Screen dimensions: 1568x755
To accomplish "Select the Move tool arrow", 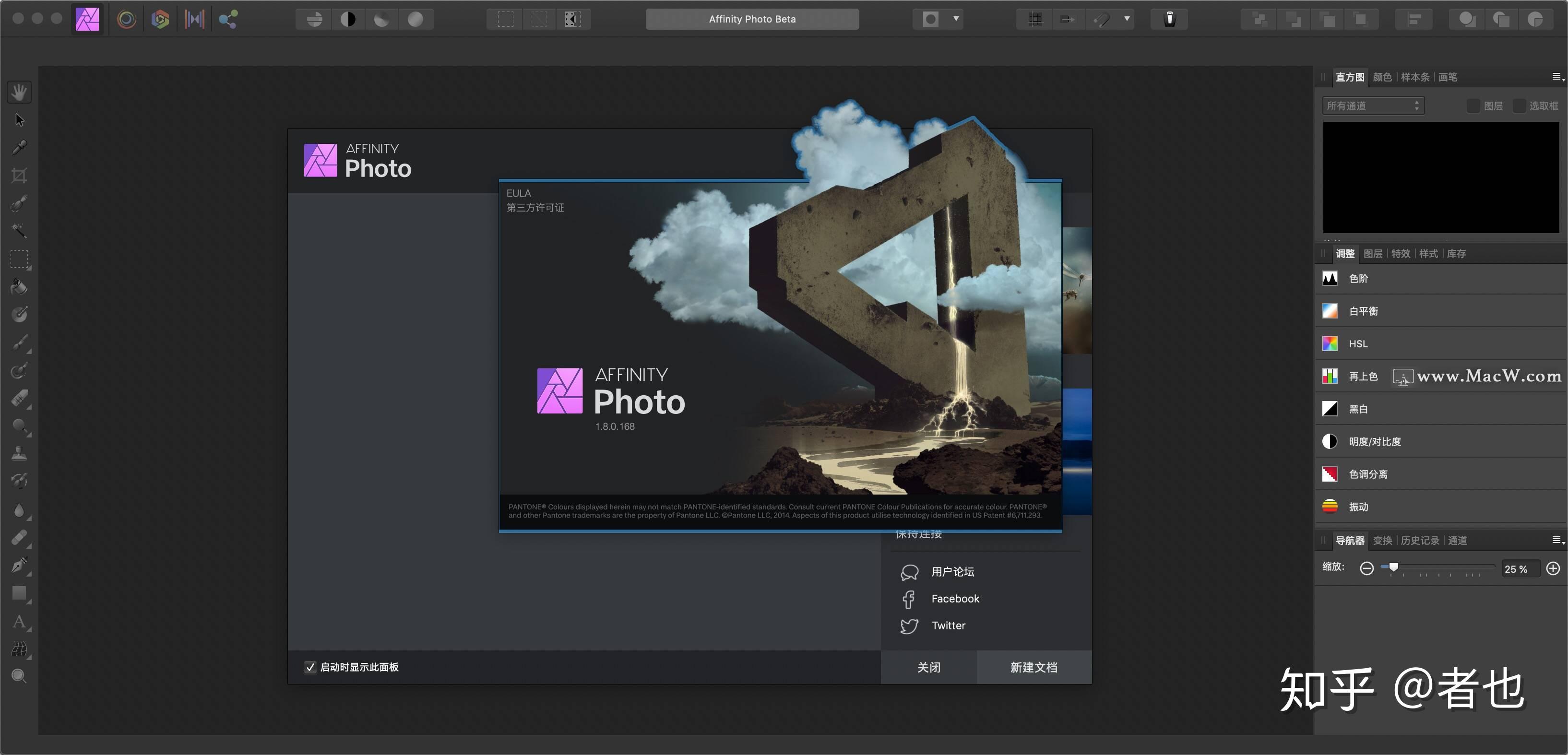I will (19, 120).
